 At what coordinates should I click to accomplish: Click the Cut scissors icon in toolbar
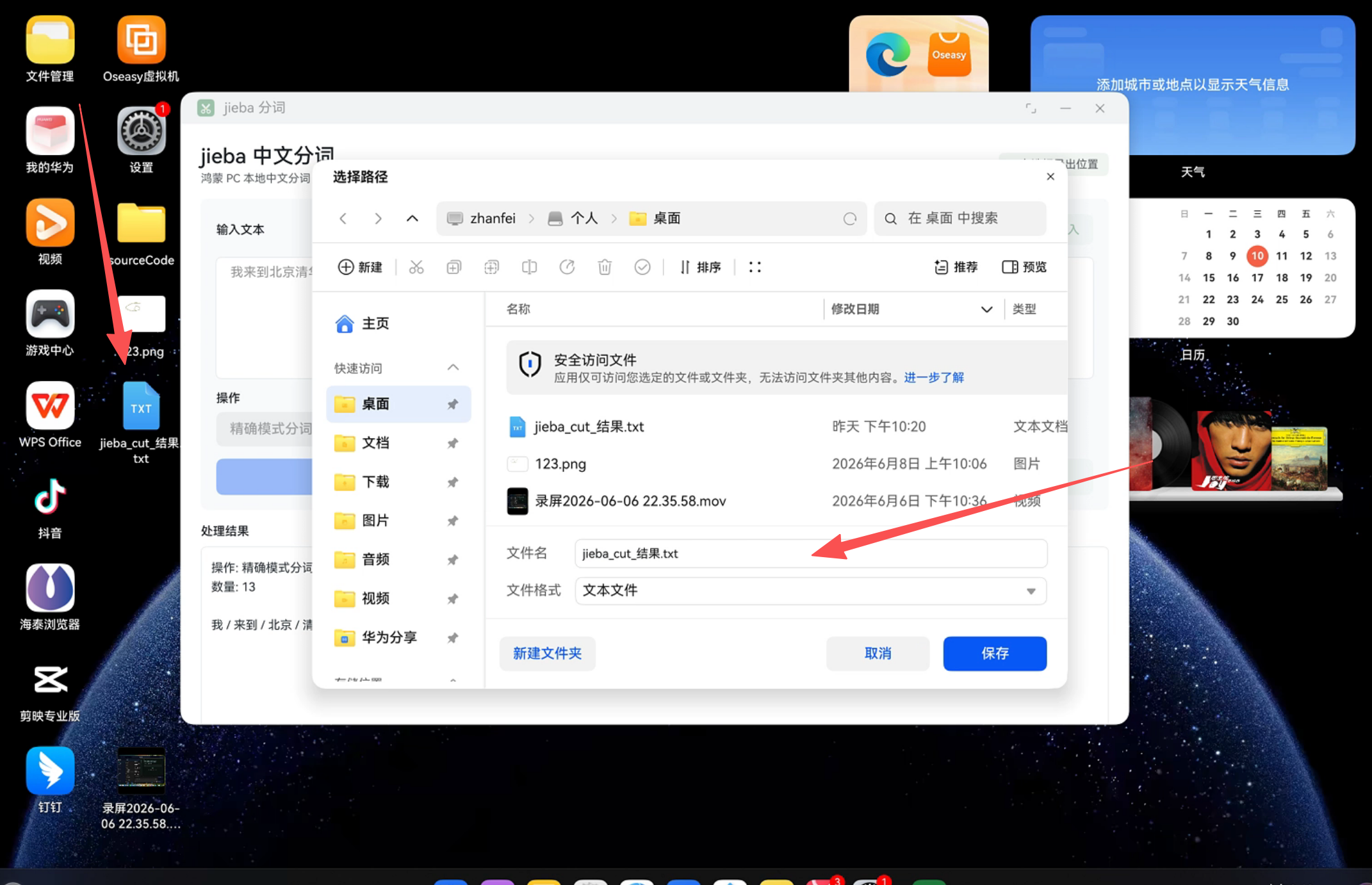click(416, 267)
